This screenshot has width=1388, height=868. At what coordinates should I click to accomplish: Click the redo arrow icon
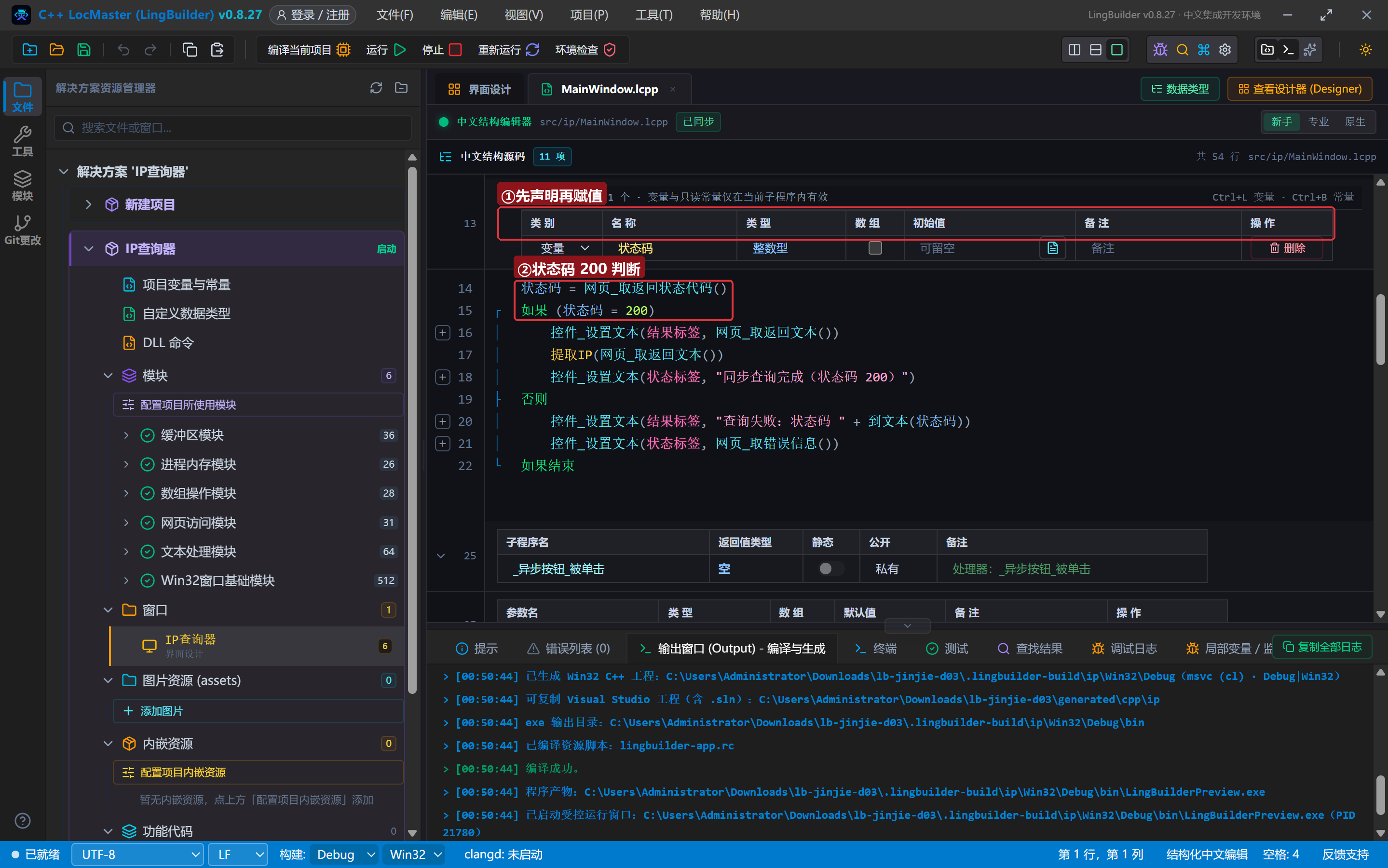tap(150, 50)
